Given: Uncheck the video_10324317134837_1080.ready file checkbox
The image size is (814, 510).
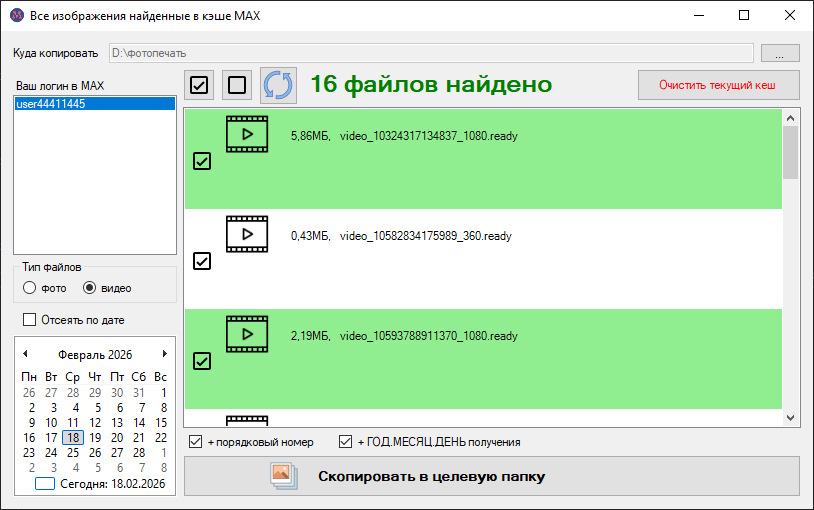Looking at the screenshot, I should point(201,161).
